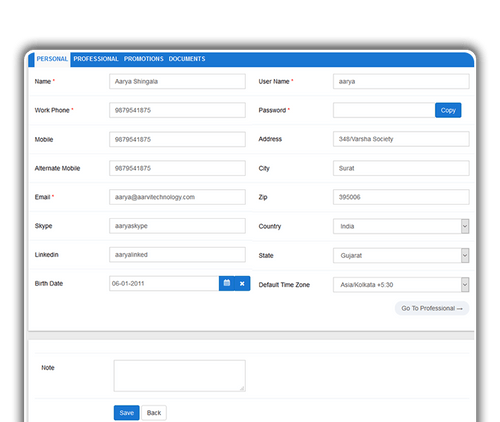500x422 pixels.
Task: Go To Professional section
Action: (432, 308)
